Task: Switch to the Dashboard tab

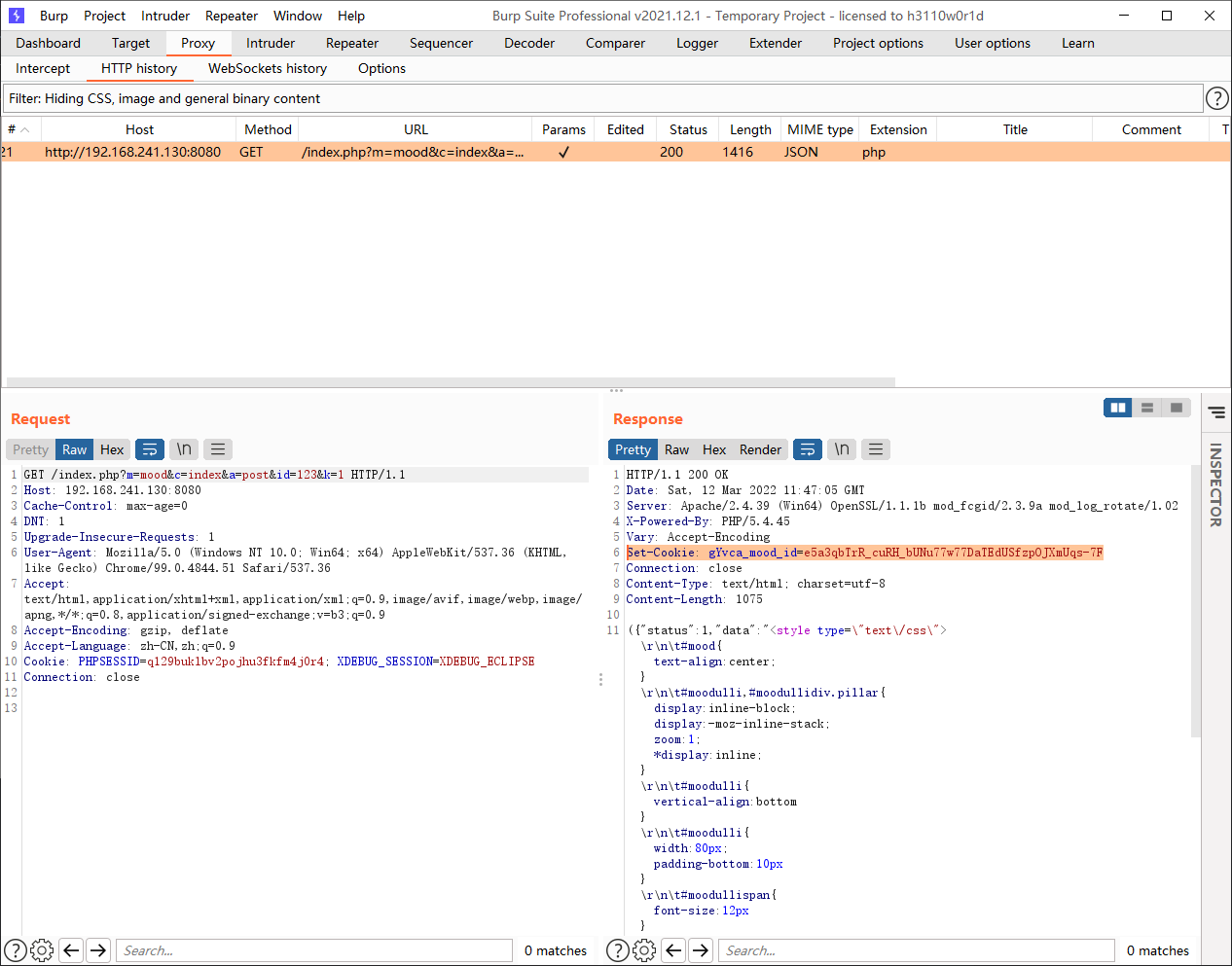Action: (49, 43)
